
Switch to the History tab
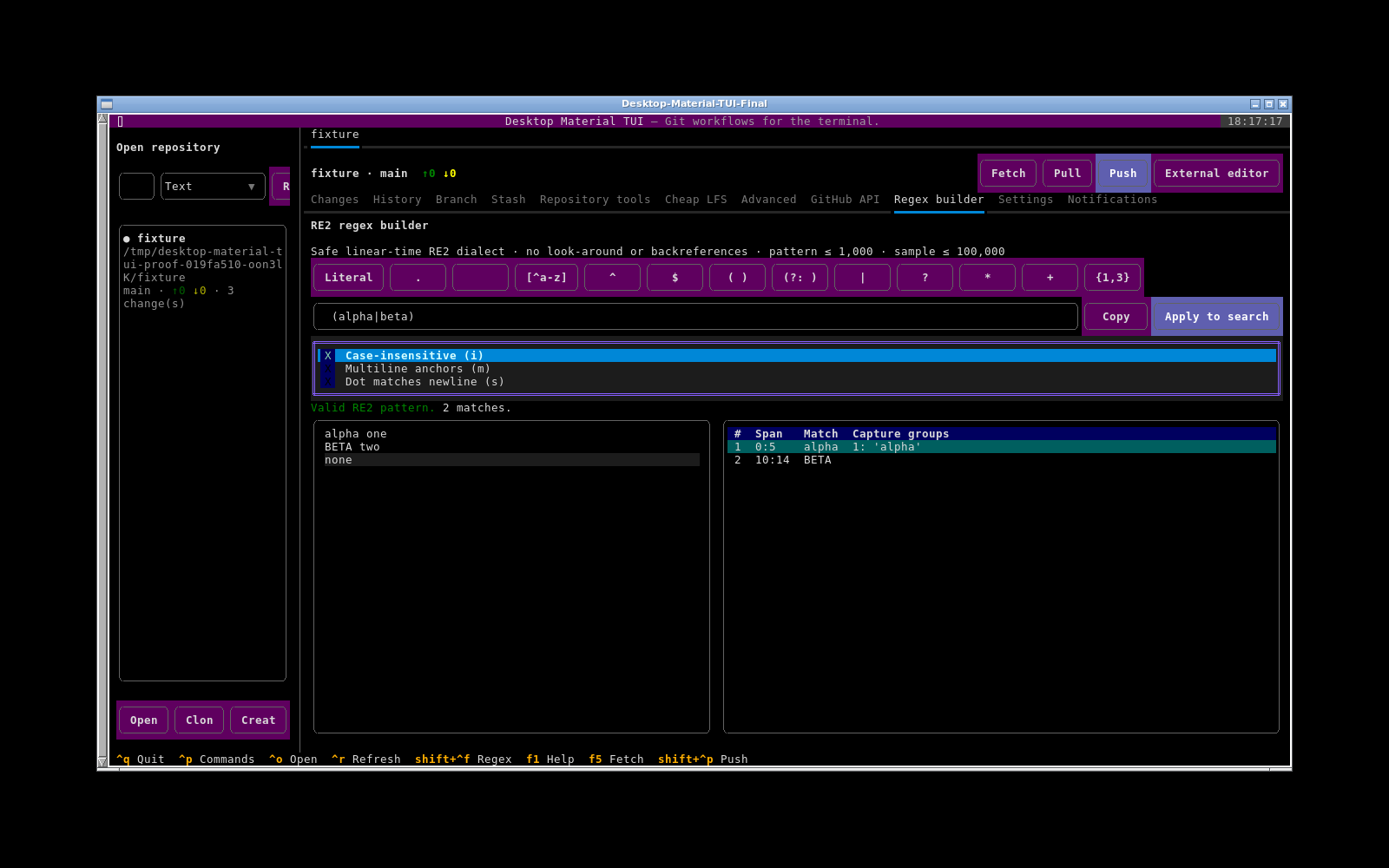(x=397, y=200)
